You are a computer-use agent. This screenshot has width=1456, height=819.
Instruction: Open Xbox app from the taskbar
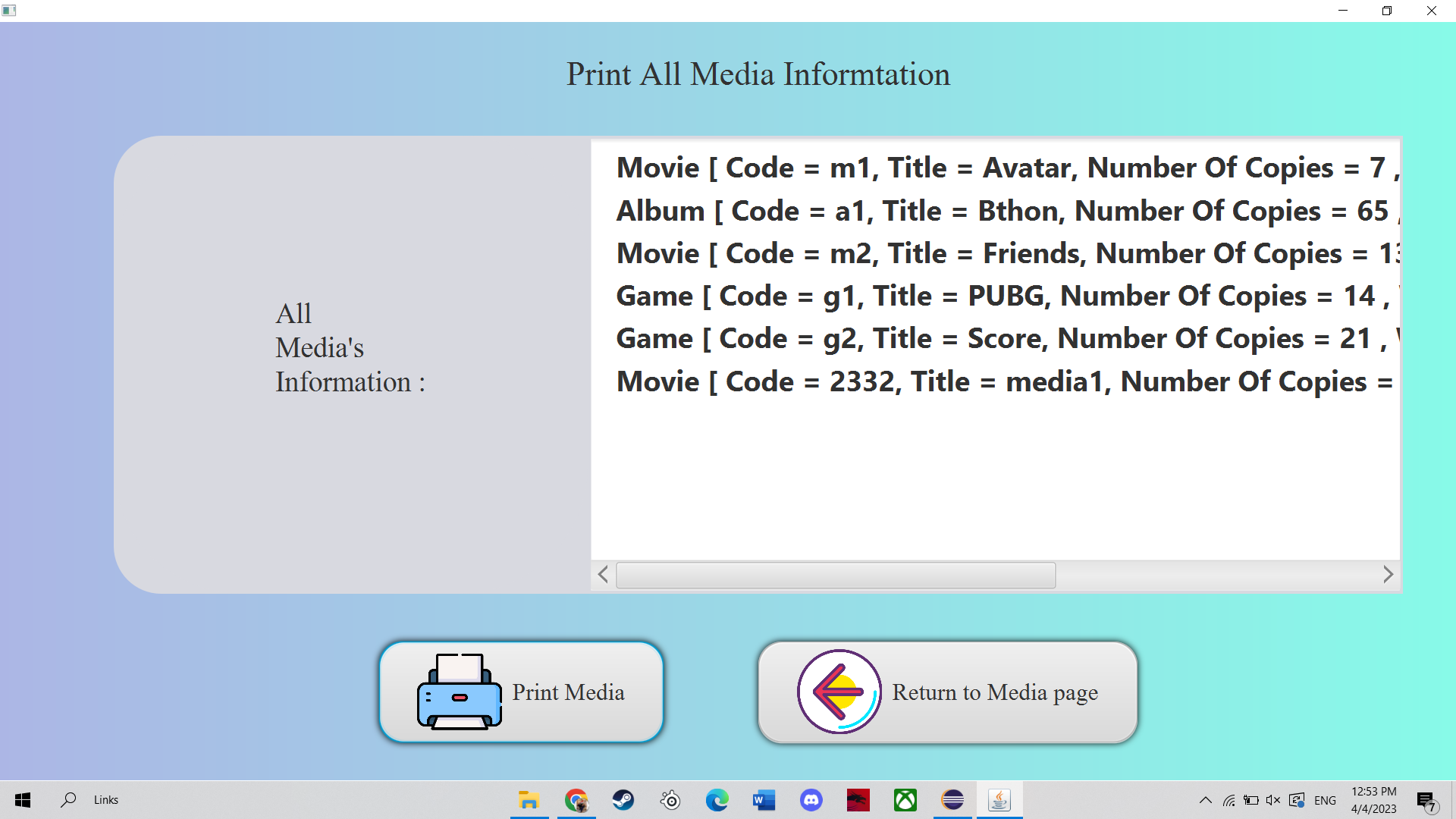(x=905, y=800)
